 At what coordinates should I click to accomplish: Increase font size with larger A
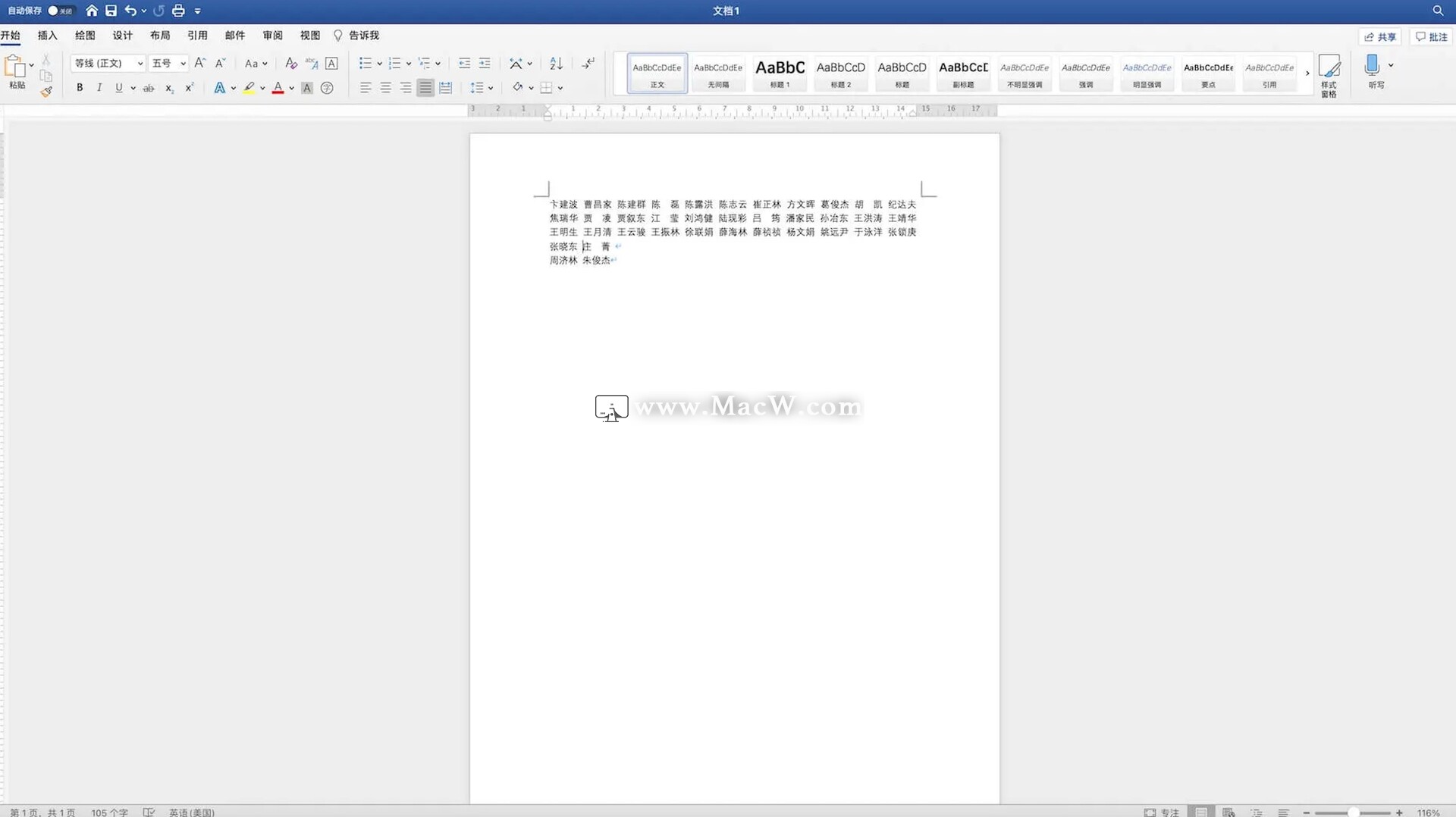(199, 63)
